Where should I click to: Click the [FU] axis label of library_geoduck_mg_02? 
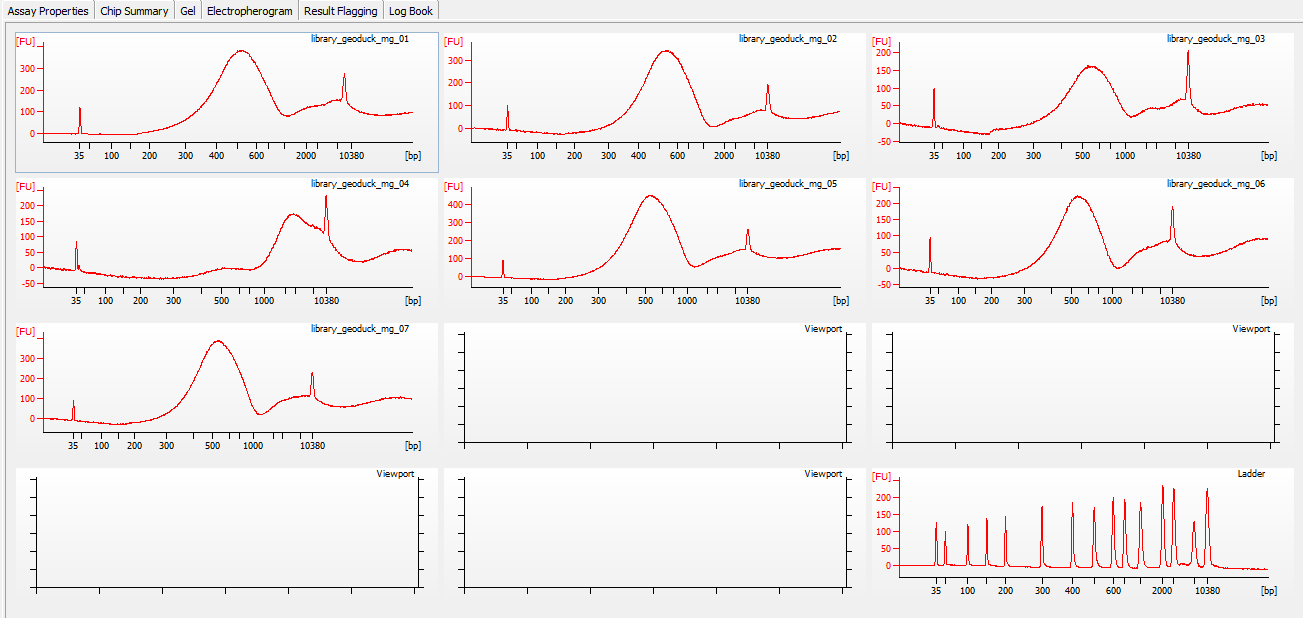click(x=454, y=42)
